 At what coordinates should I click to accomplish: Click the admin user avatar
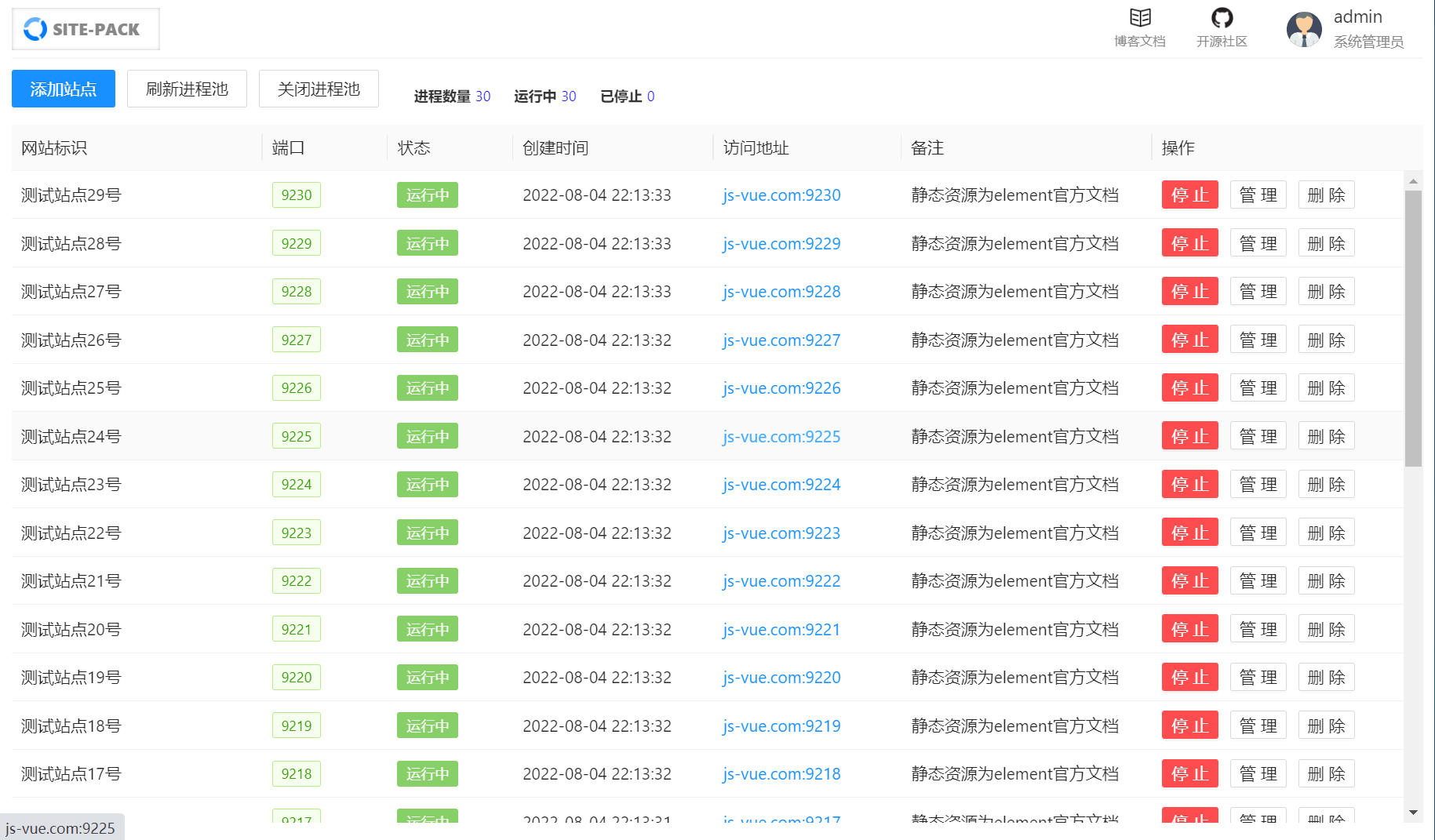[1303, 30]
